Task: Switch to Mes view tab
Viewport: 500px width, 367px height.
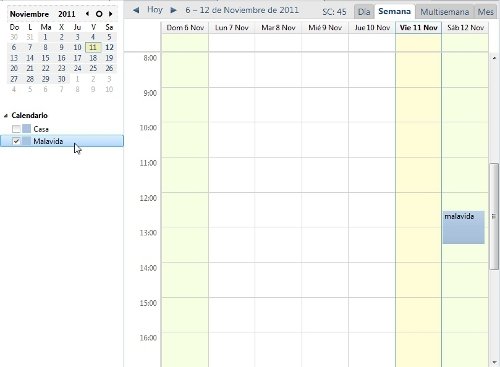Action: pyautogui.click(x=485, y=12)
